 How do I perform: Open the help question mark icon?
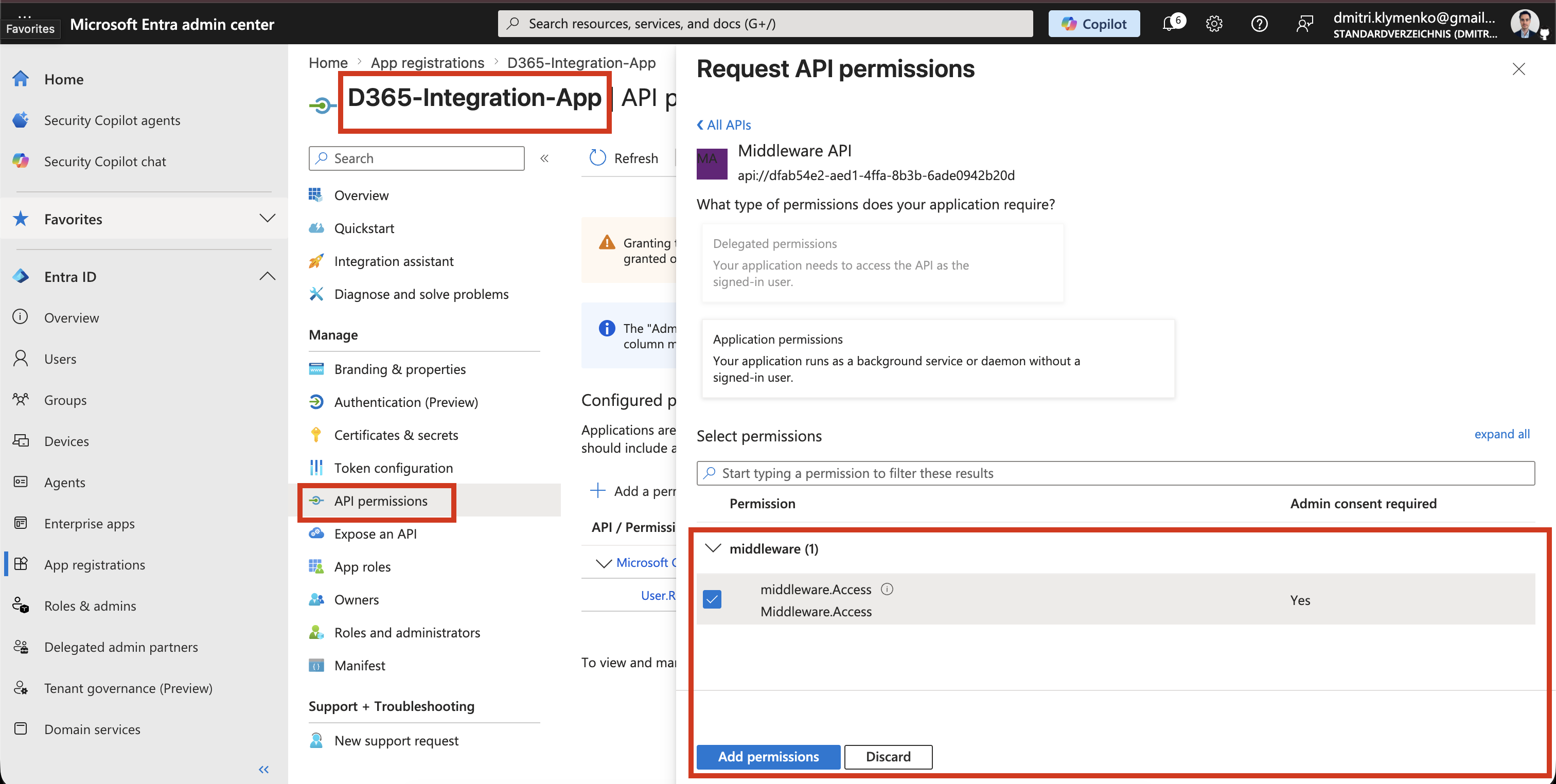click(x=1260, y=24)
